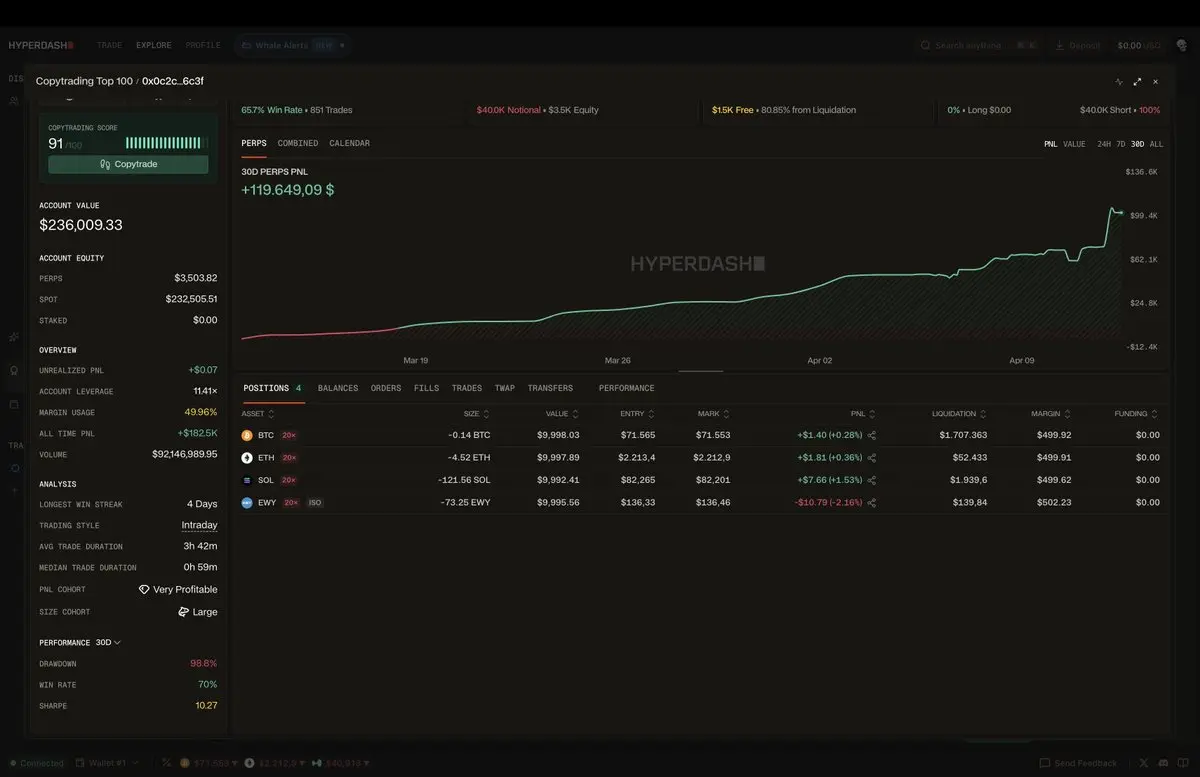Click the Very Profitable diamond icon

click(144, 590)
